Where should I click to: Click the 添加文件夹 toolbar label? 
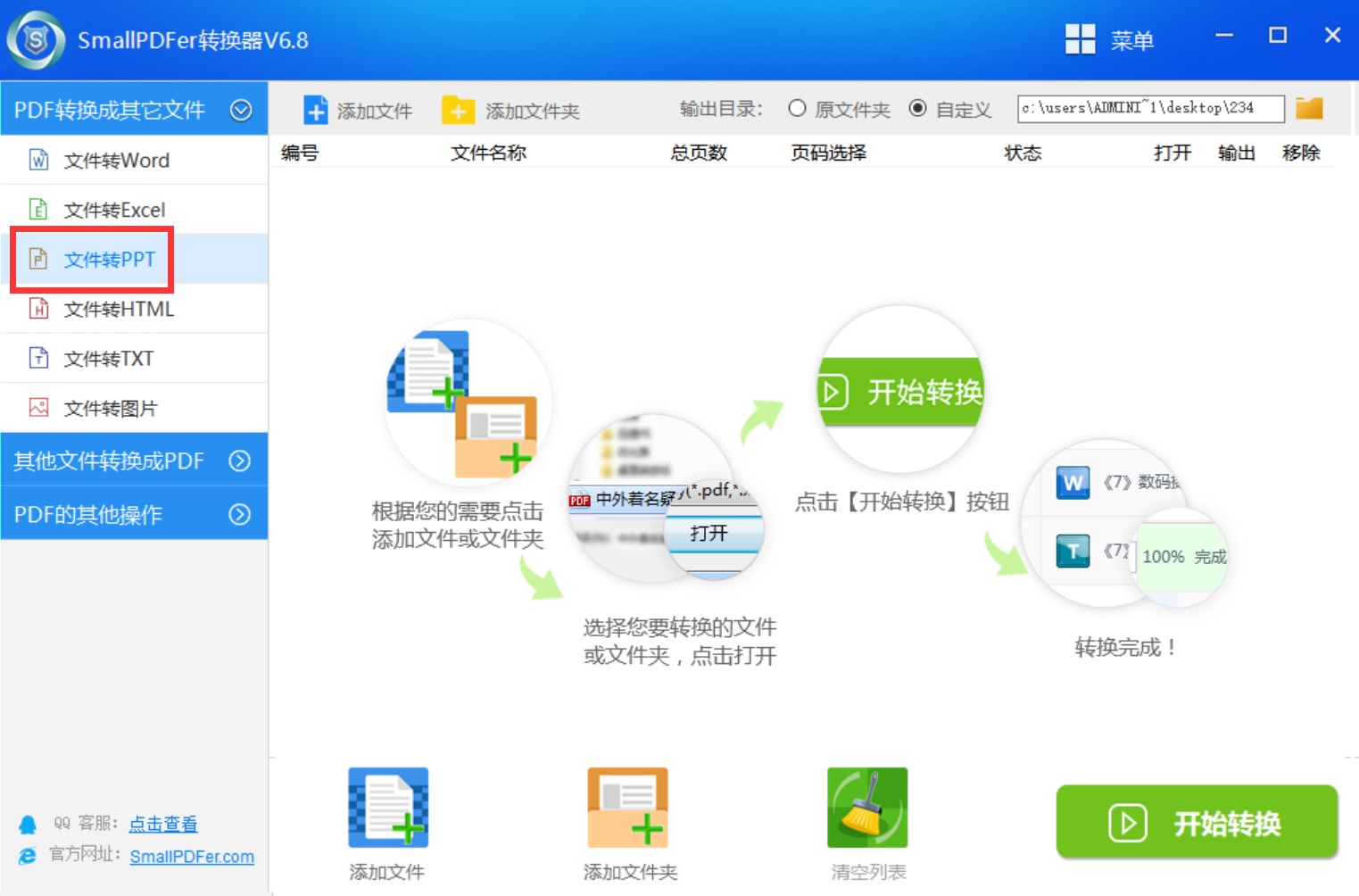coord(533,111)
